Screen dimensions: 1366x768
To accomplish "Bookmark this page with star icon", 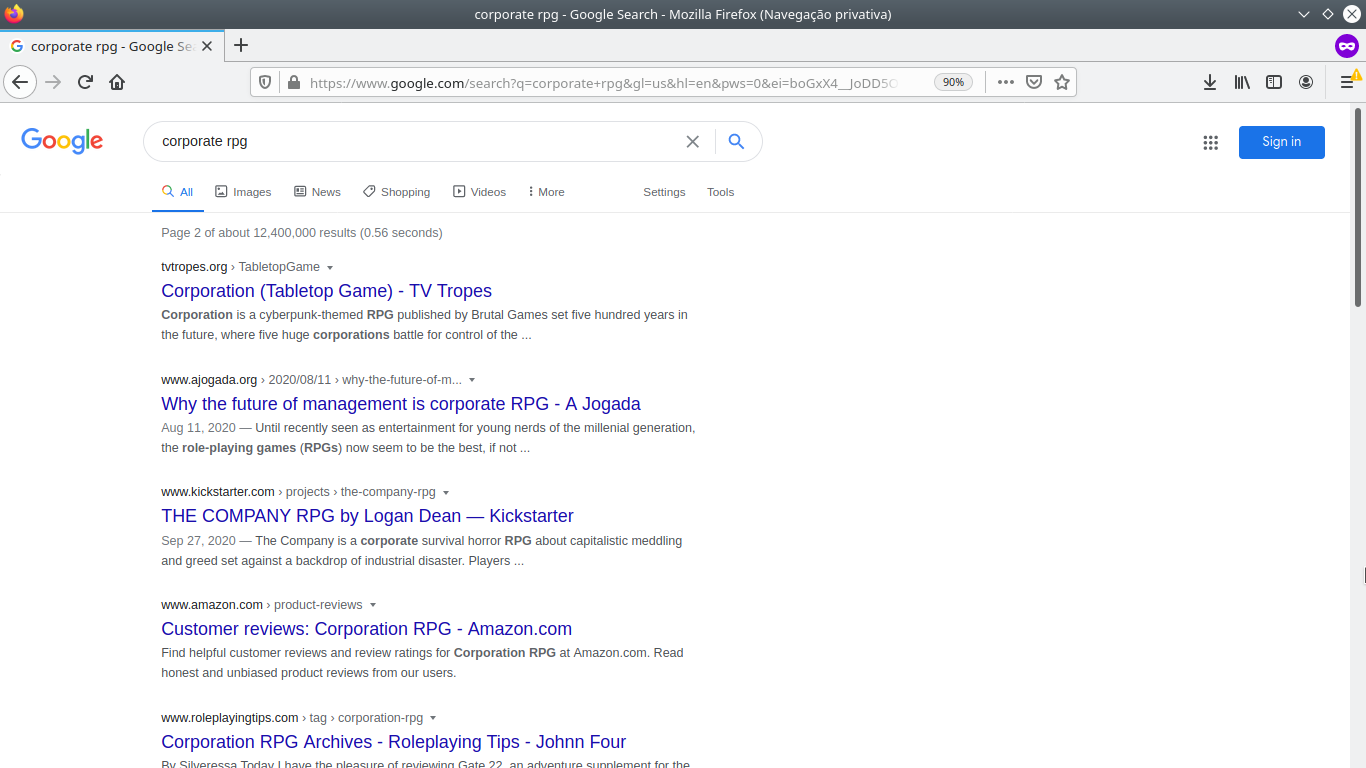I will coord(1062,82).
